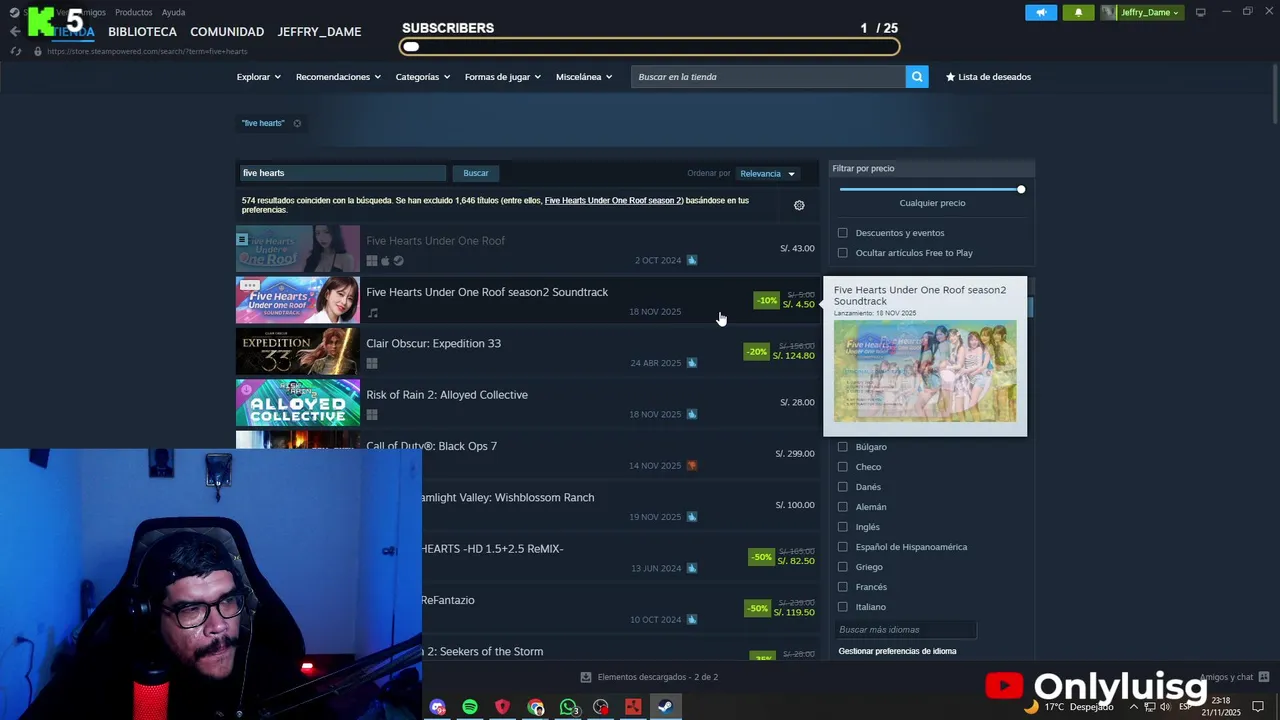Check the Alemán language filter
Viewport: 1280px width, 720px height.
[842, 507]
